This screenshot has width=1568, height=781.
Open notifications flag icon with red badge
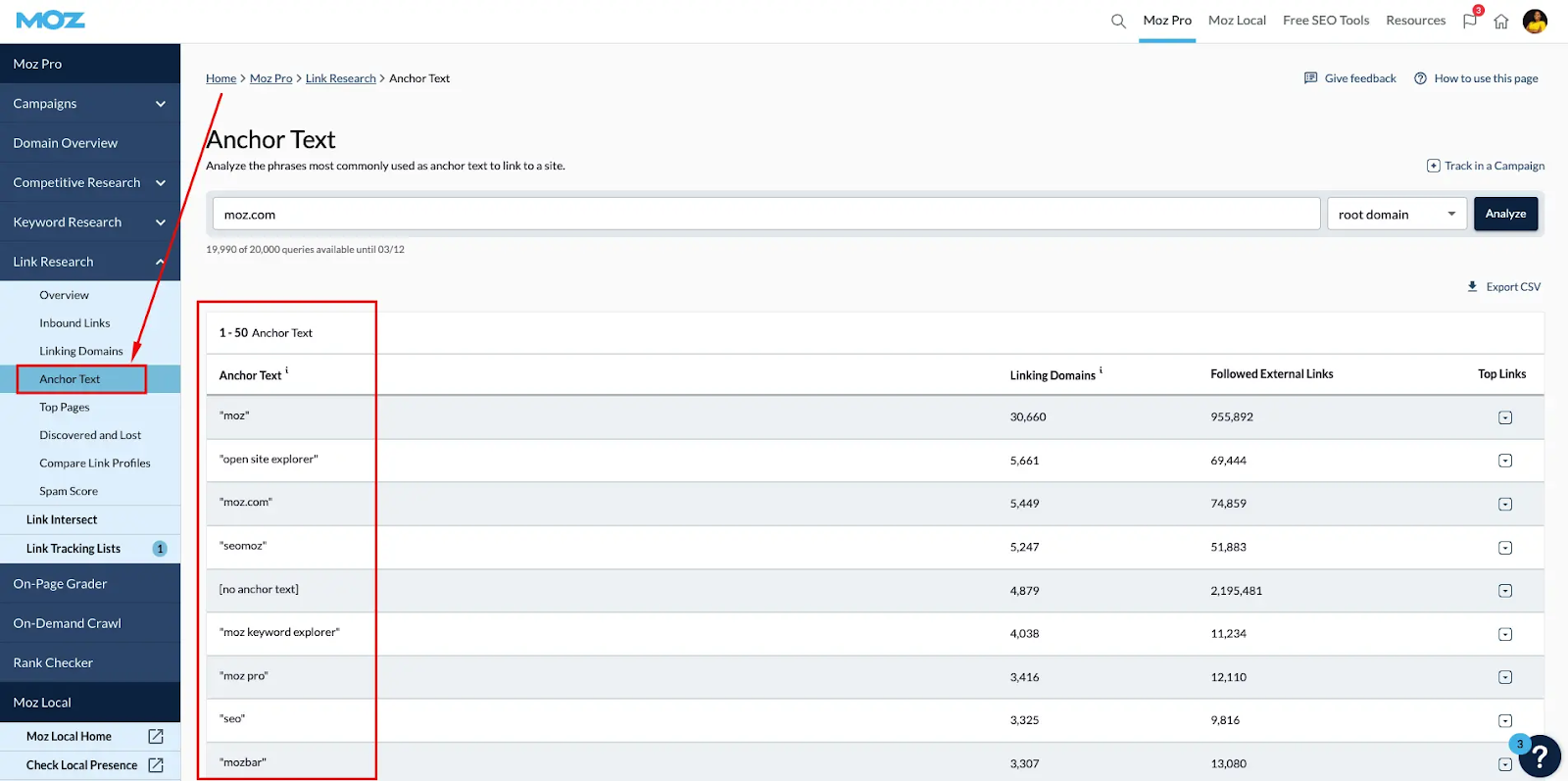tap(1470, 21)
